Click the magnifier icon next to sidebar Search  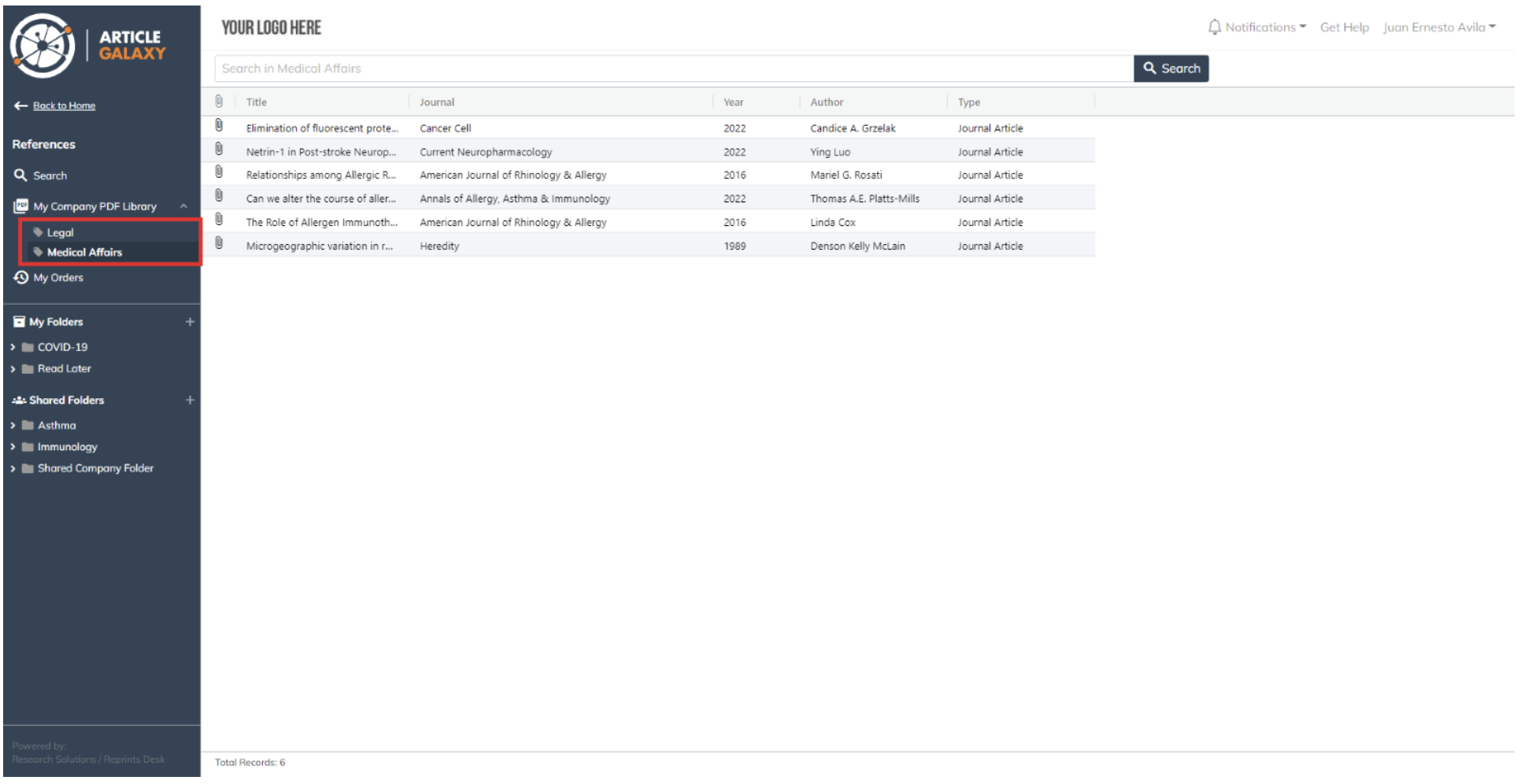click(x=20, y=176)
